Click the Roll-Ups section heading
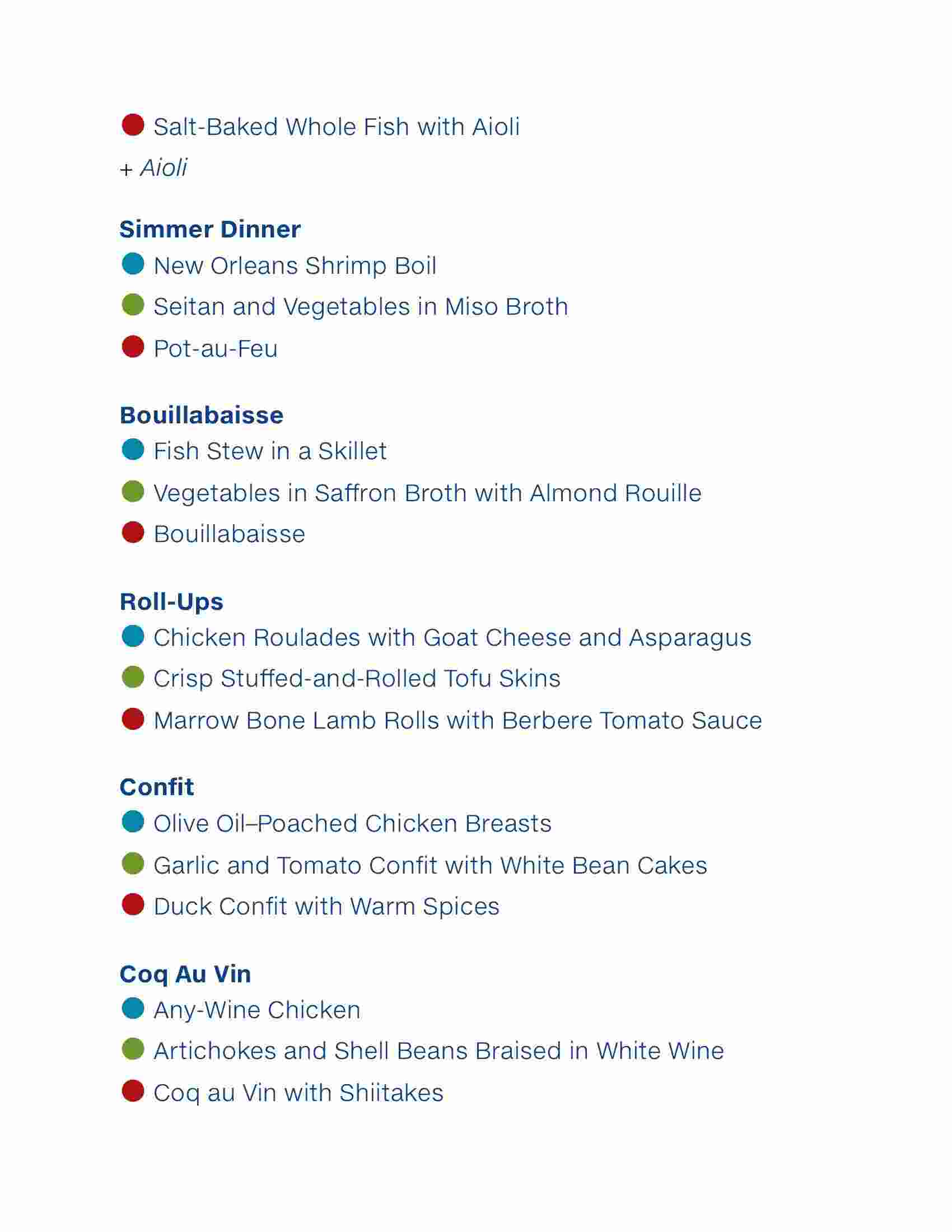The width and height of the screenshot is (952, 1232). [171, 602]
